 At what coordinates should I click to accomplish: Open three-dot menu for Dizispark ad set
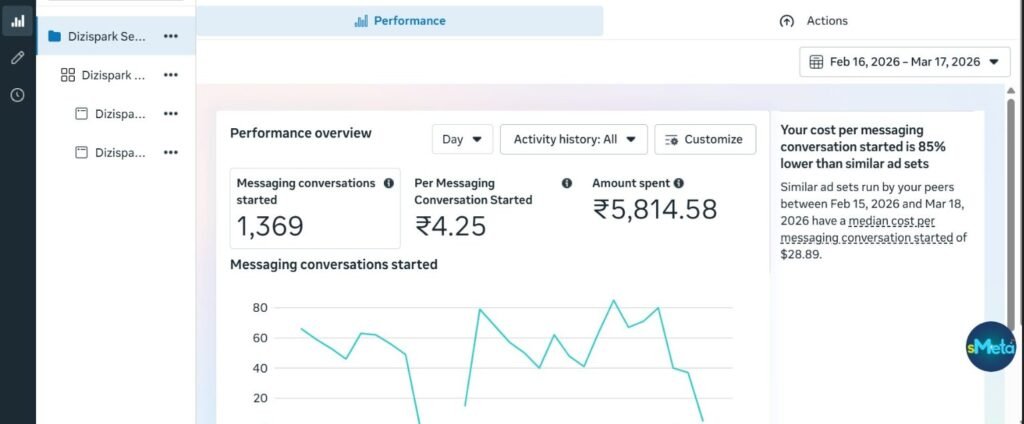click(170, 75)
